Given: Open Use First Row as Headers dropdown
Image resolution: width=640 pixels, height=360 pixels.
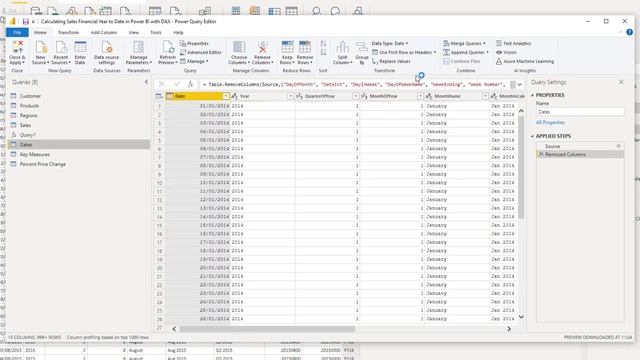Looking at the screenshot, I should [x=404, y=52].
